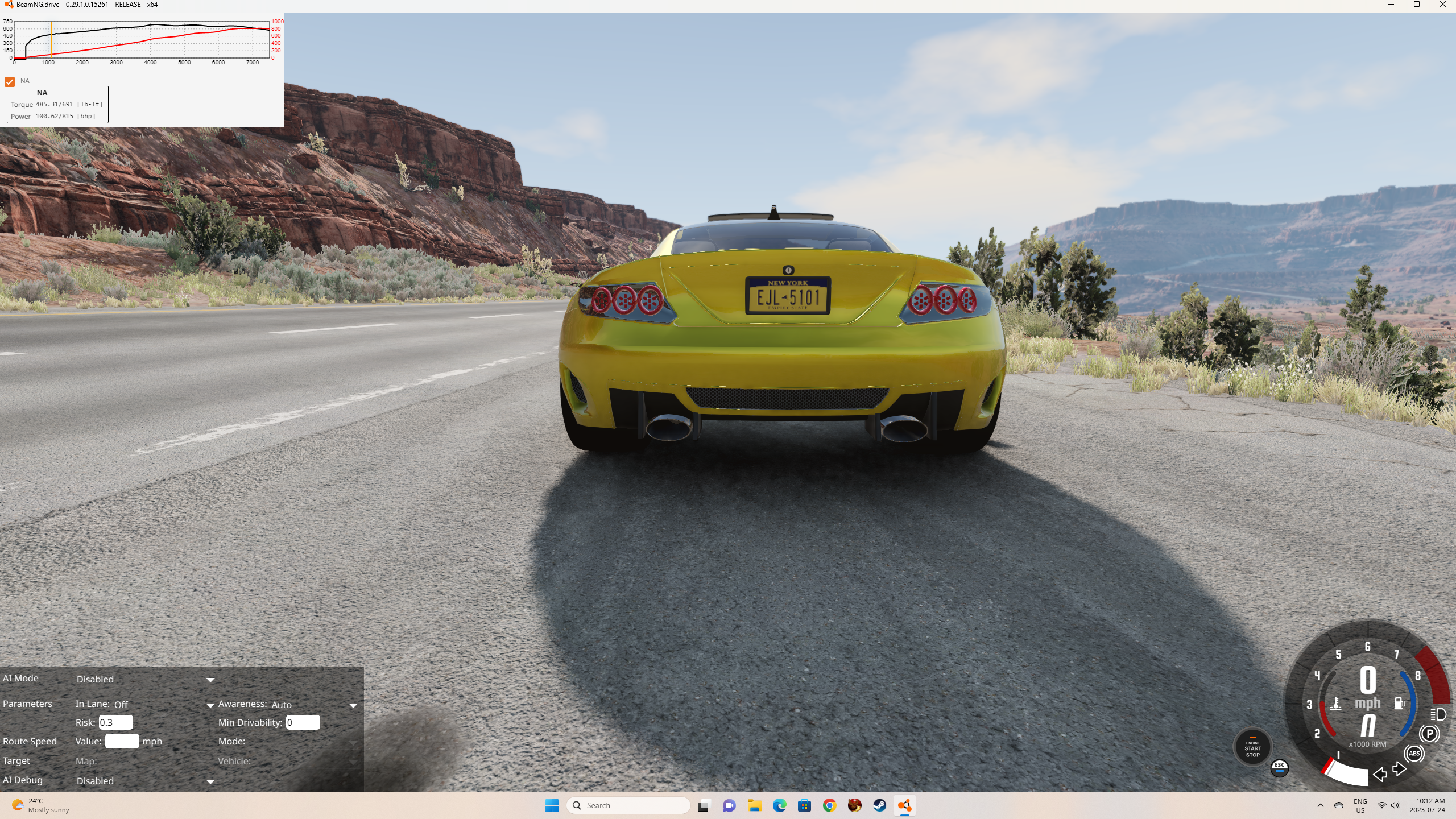Viewport: 1456px width, 819px height.
Task: Open the Awareness Auto dropdown
Action: coord(314,705)
